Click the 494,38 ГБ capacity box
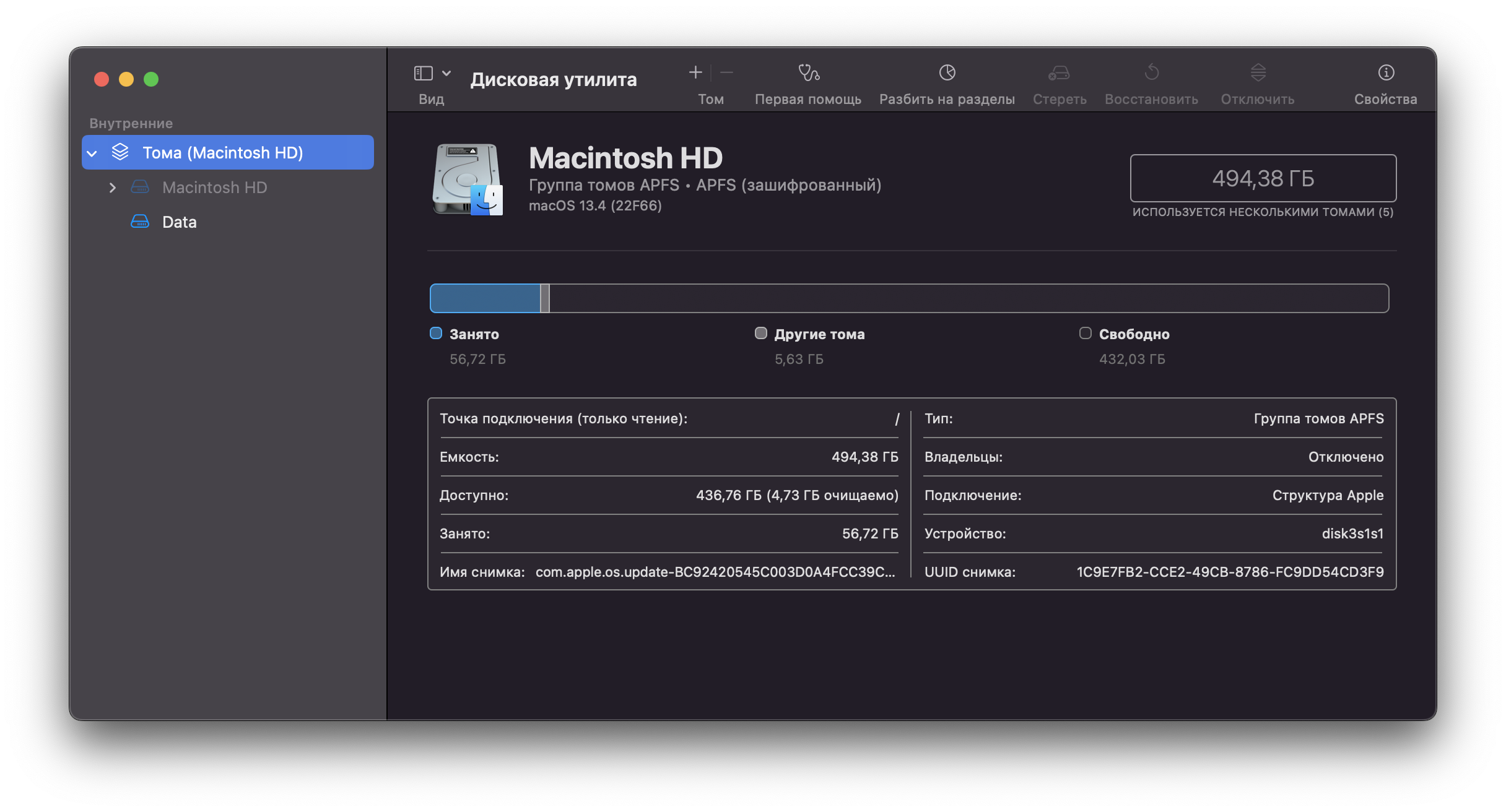 pos(1263,178)
